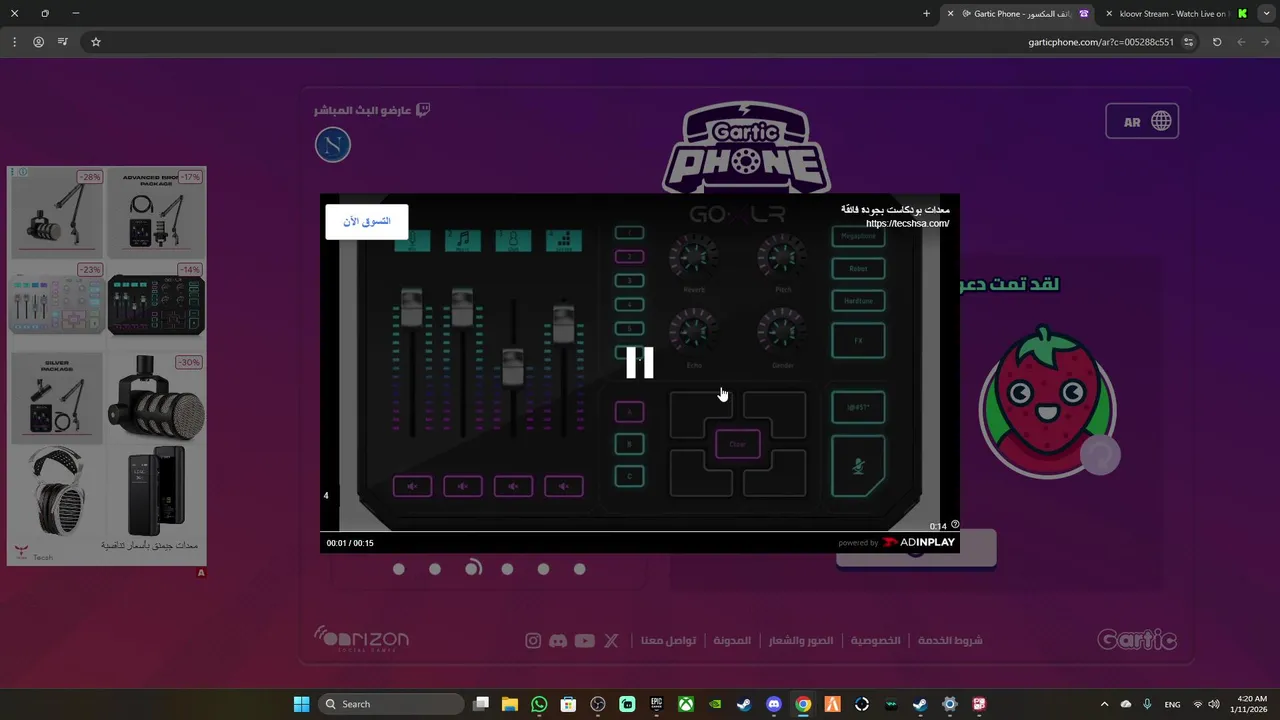Click the Arabic 'shop now' ad button
This screenshot has height=720, width=1280.
[x=366, y=221]
